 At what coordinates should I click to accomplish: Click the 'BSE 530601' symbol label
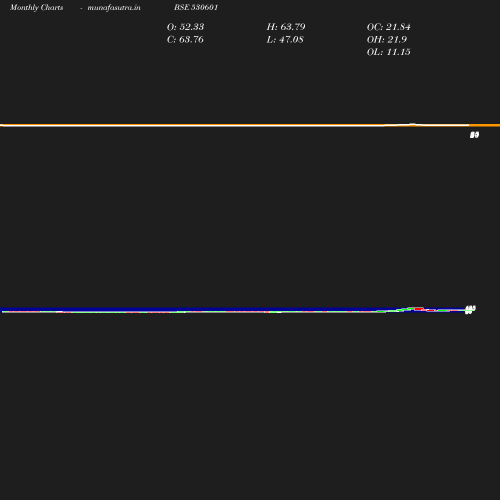tap(196, 7)
